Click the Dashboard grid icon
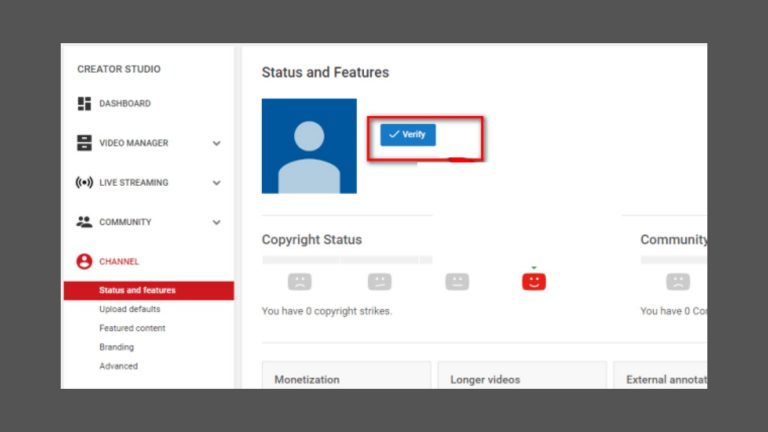The height and width of the screenshot is (432, 768). point(84,103)
